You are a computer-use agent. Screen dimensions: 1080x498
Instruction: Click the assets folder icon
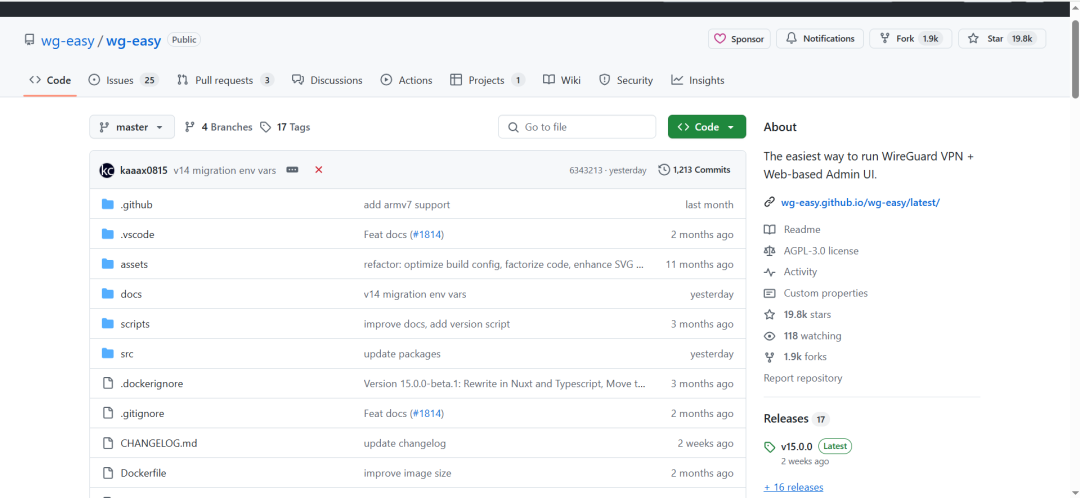click(x=107, y=264)
